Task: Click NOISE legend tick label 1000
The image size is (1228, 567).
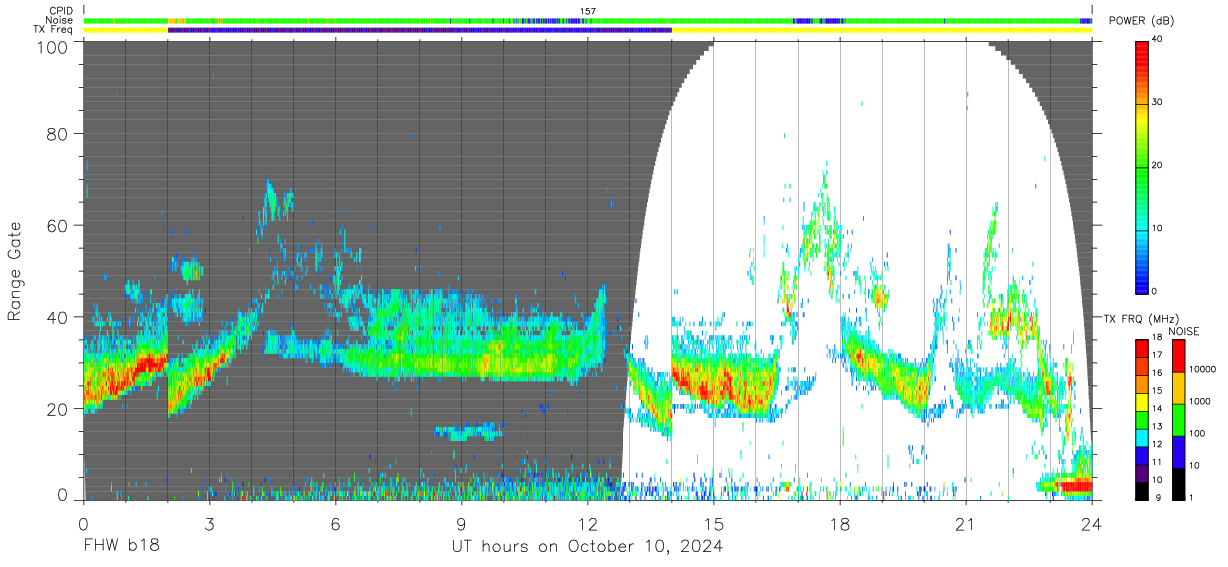Action: coord(1200,401)
